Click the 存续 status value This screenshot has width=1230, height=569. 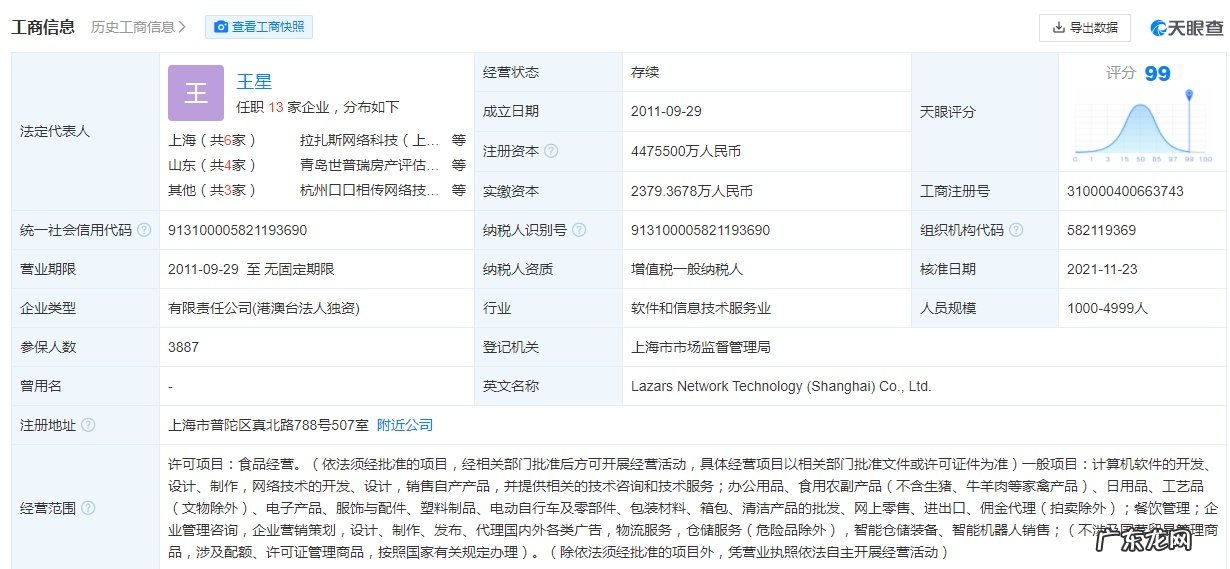click(645, 73)
